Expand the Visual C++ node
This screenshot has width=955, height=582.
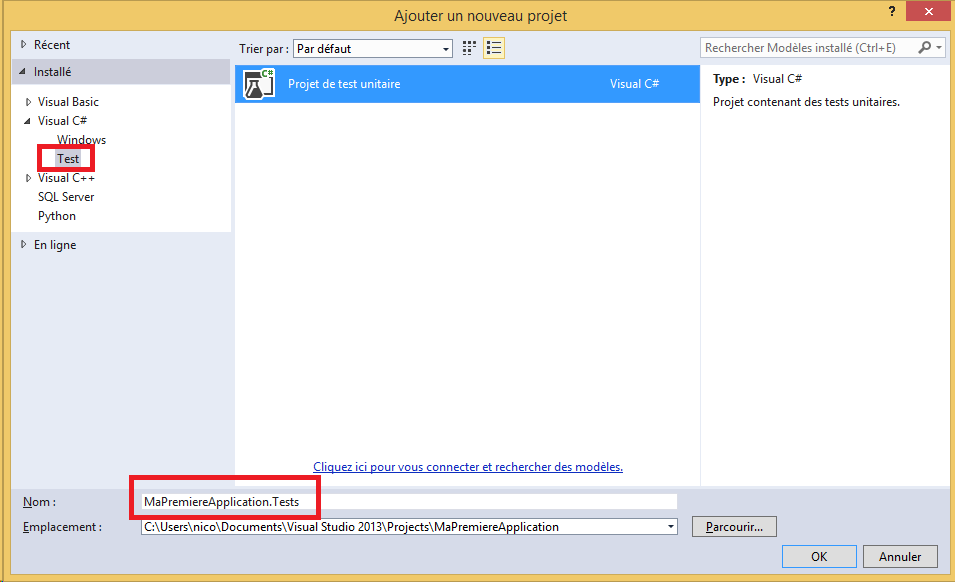pos(28,178)
